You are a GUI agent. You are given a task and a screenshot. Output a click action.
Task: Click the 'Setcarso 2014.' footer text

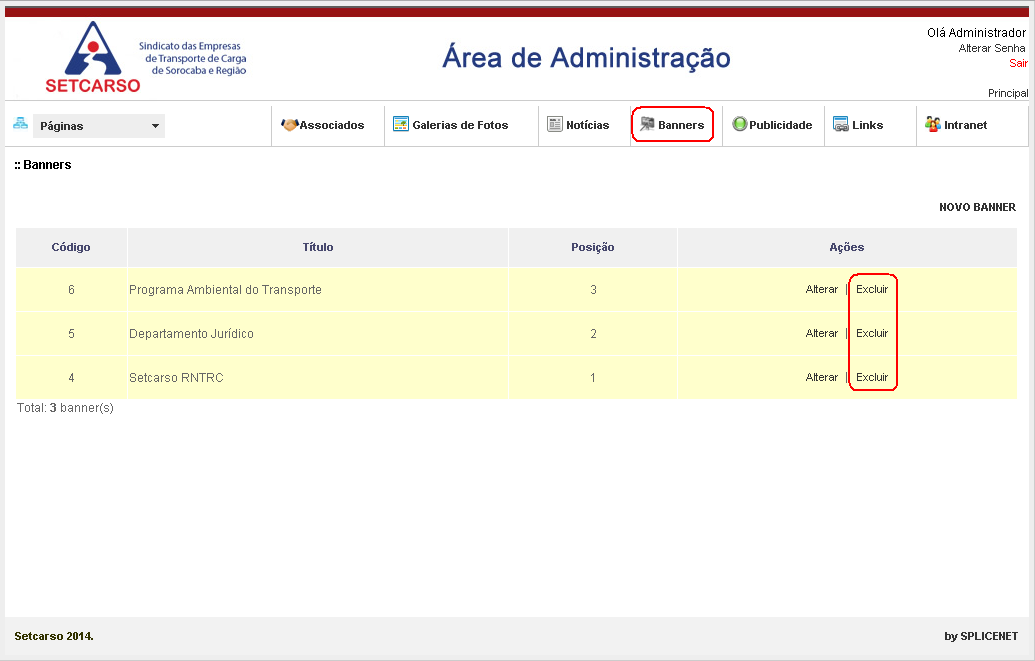(x=54, y=637)
